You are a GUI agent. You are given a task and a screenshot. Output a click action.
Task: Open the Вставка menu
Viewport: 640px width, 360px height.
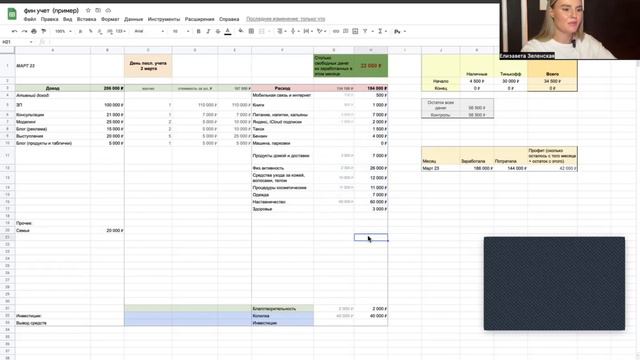coord(87,19)
